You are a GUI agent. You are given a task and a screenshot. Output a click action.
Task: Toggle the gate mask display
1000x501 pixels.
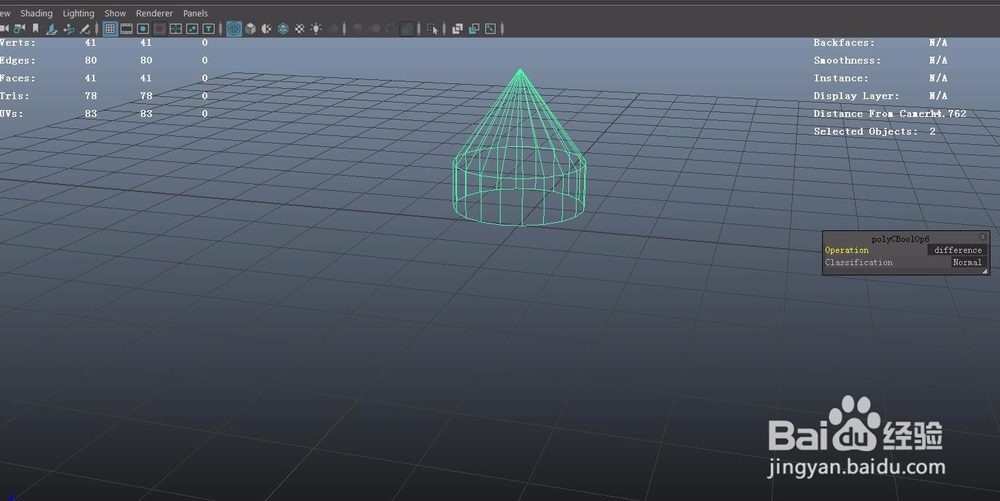coord(159,29)
